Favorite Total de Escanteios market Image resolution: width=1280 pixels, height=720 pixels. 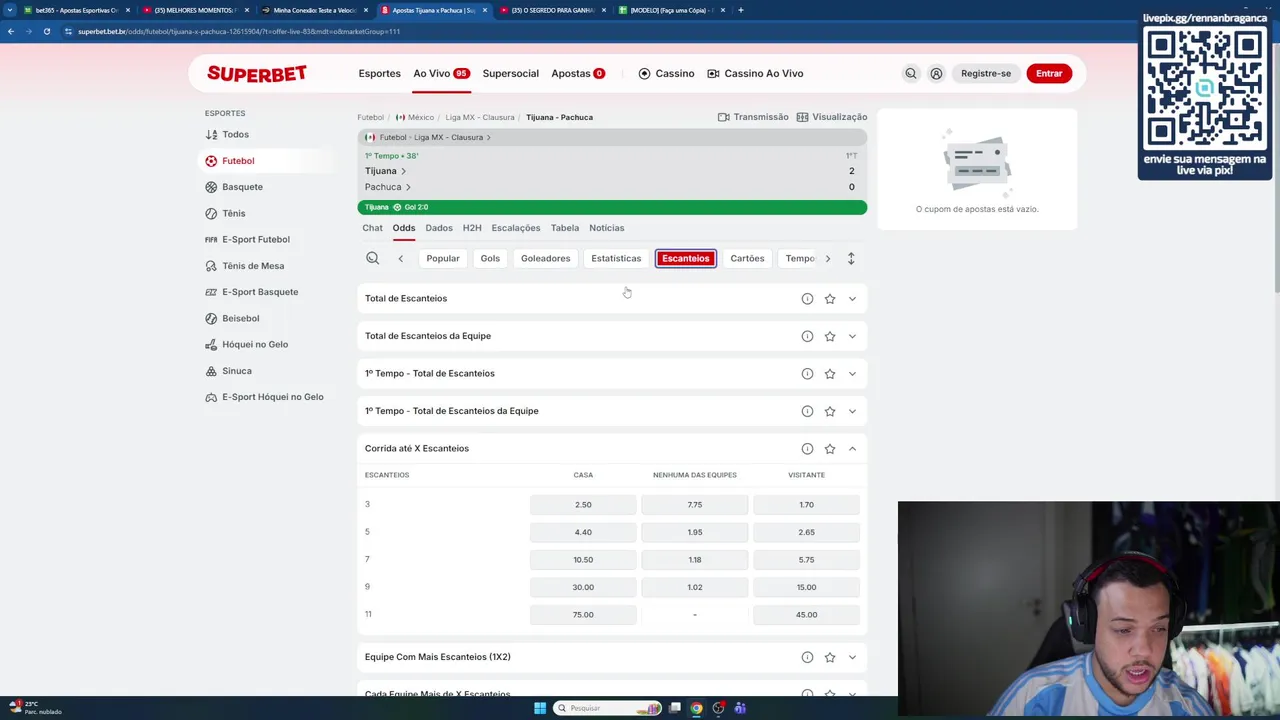pos(830,298)
